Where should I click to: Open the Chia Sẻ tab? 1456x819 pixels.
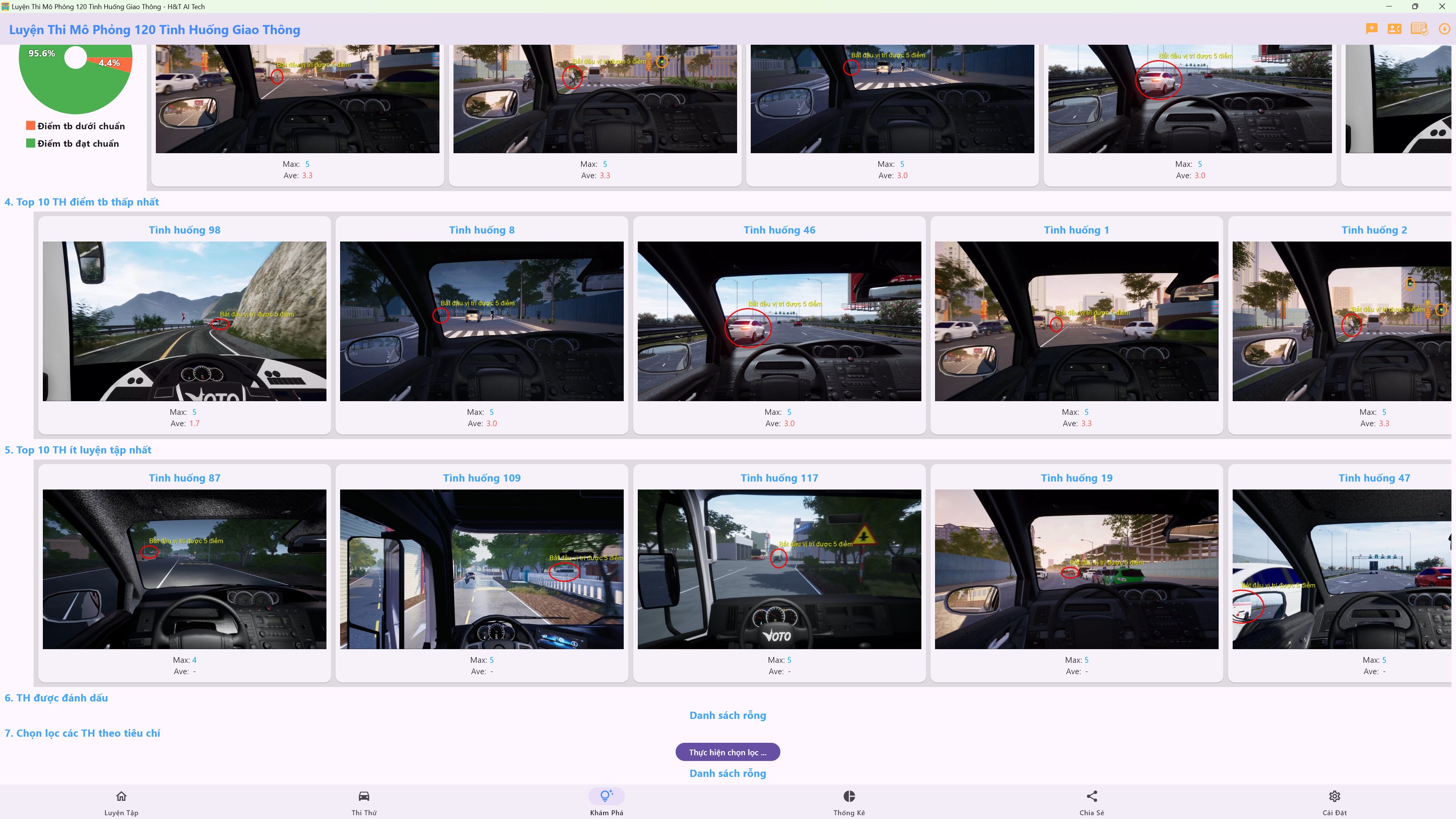pos(1092,802)
